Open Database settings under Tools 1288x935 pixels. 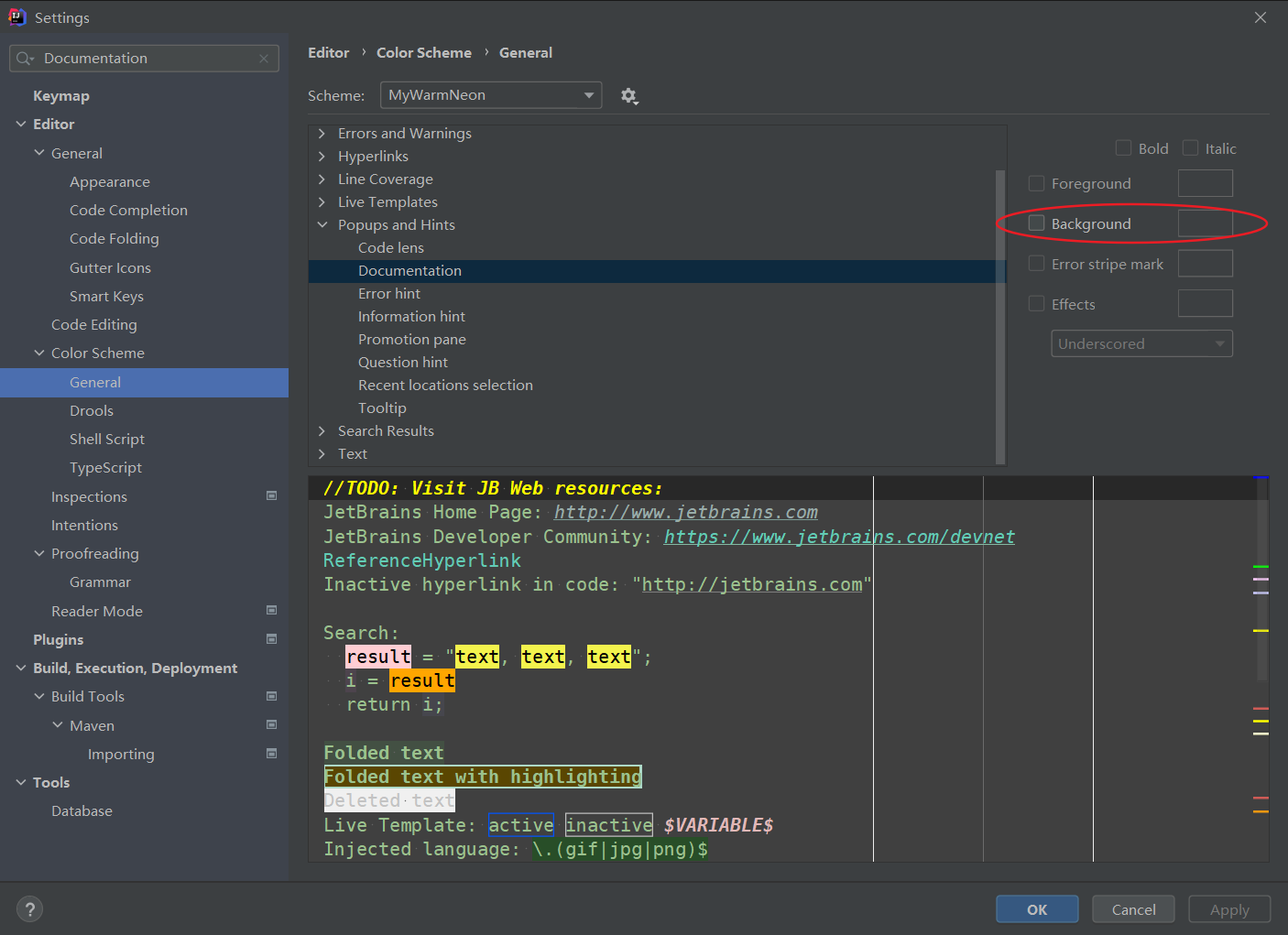(x=82, y=811)
